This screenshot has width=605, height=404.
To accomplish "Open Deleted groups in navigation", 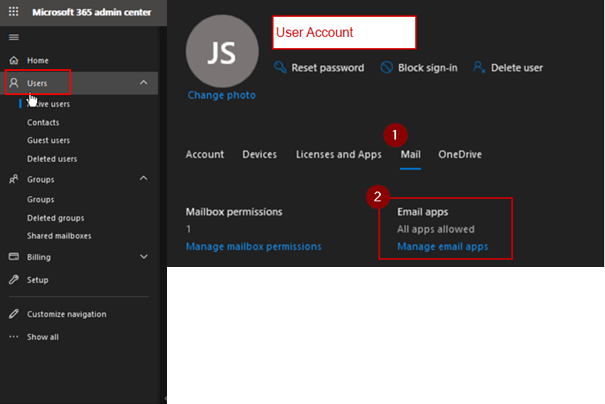I will pyautogui.click(x=56, y=218).
